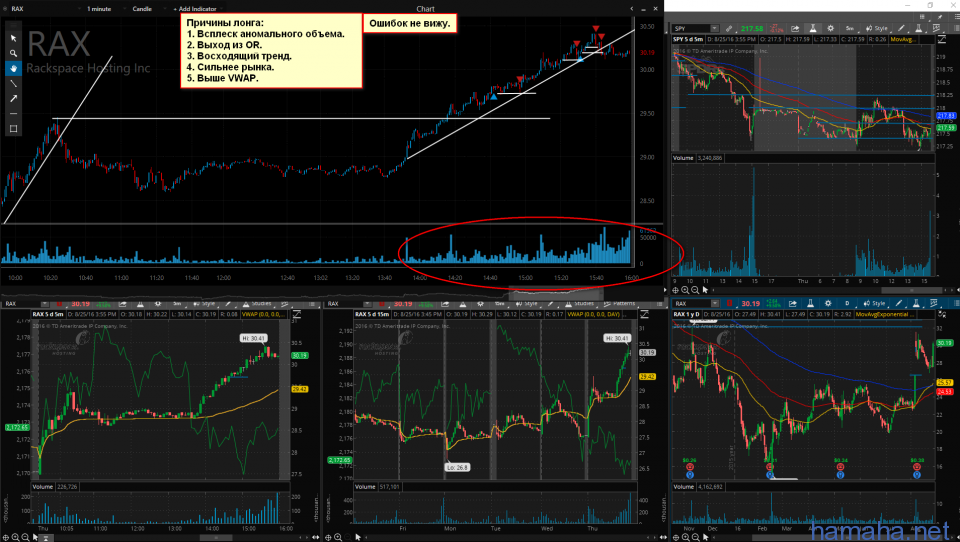Zoom in using magnifier plus below SPY chart
Viewport: 960px width, 542px height.
[x=685, y=290]
